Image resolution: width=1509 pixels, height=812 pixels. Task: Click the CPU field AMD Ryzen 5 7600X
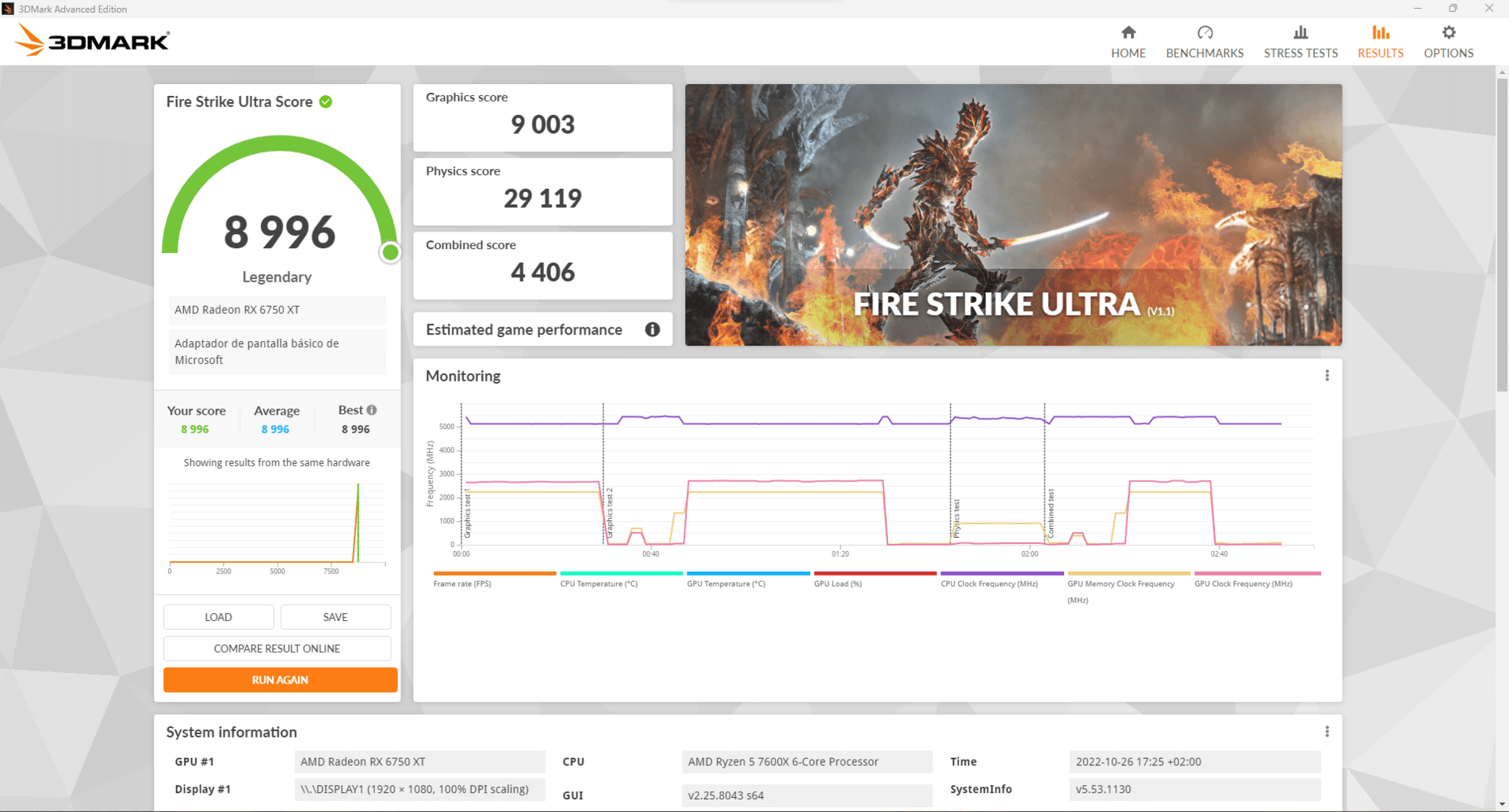pos(806,761)
